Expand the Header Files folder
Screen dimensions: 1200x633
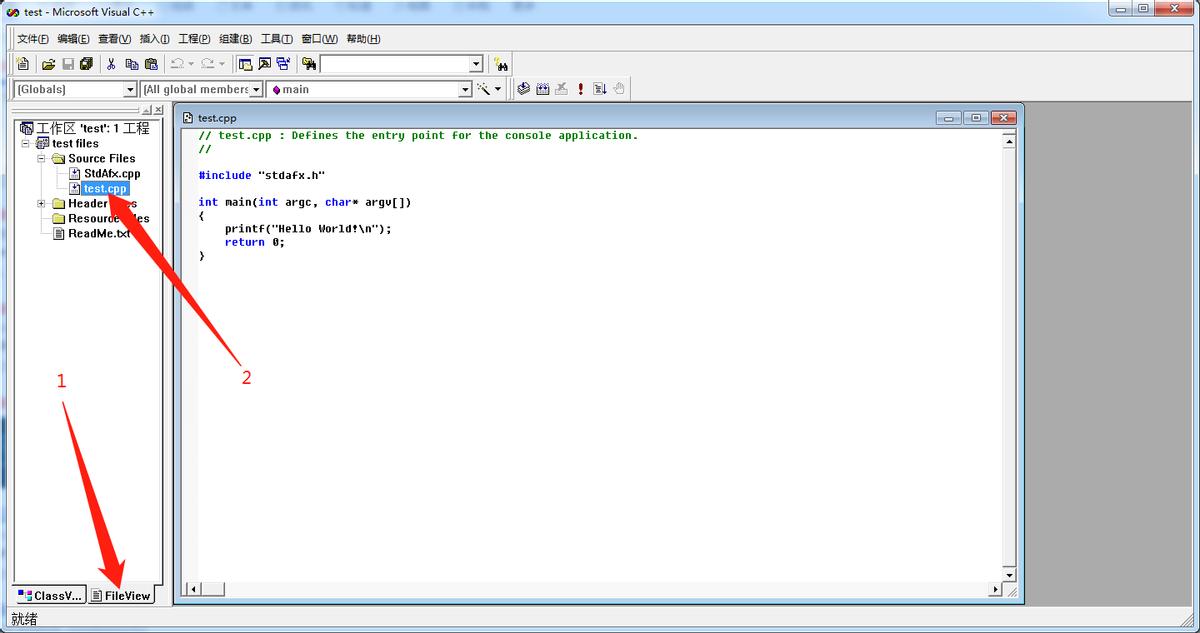coord(42,203)
